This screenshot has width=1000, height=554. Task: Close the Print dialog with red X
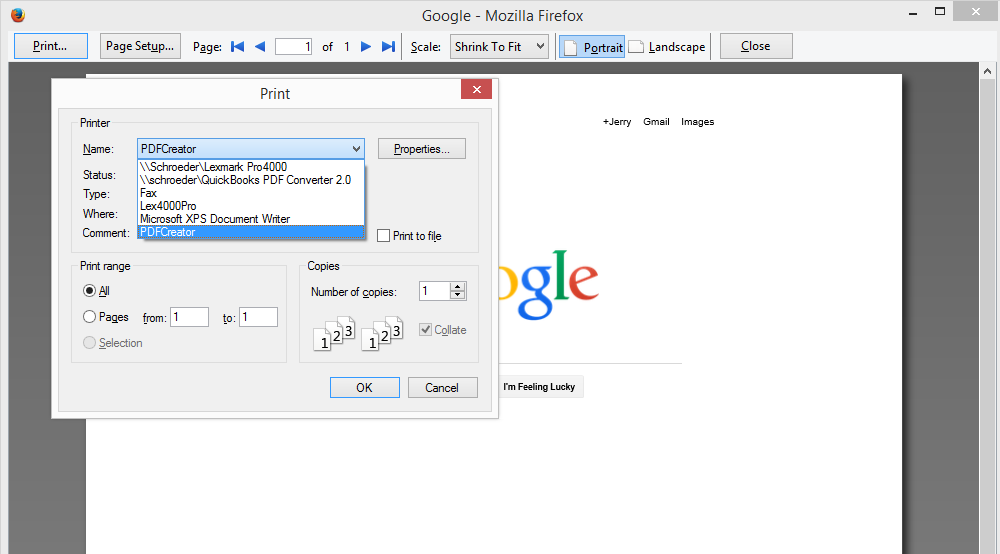(x=476, y=89)
